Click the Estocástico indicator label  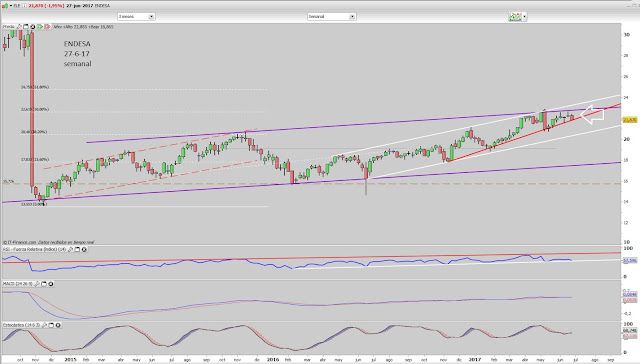pos(21,325)
